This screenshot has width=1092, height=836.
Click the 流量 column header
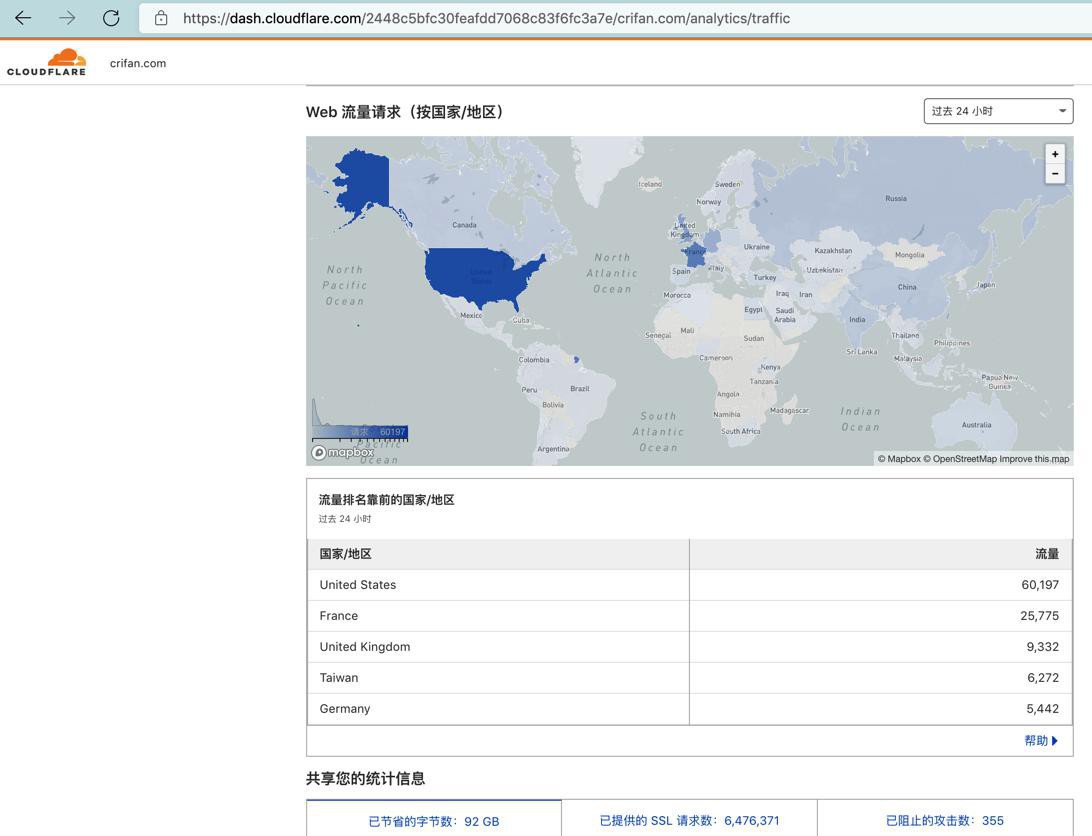point(1047,554)
